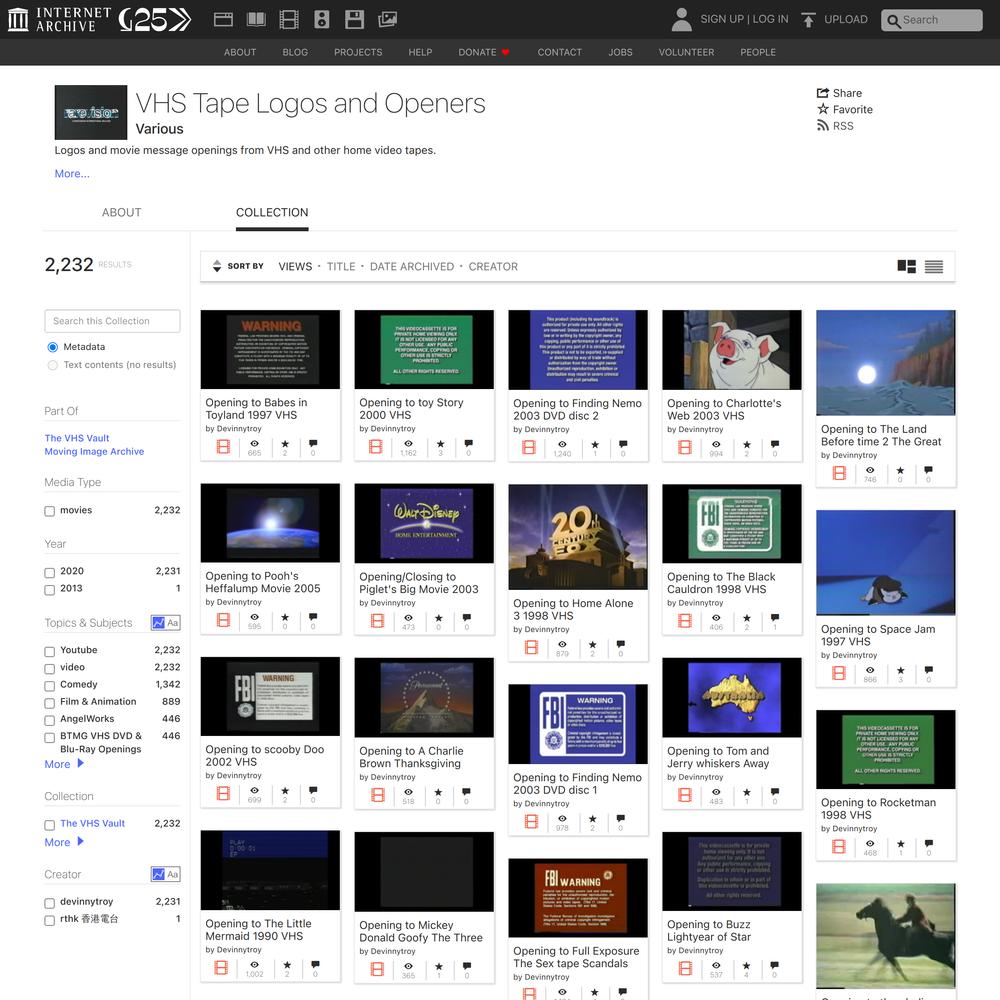Check the Youtube topic checkbox
The width and height of the screenshot is (1000, 1000).
click(x=50, y=651)
